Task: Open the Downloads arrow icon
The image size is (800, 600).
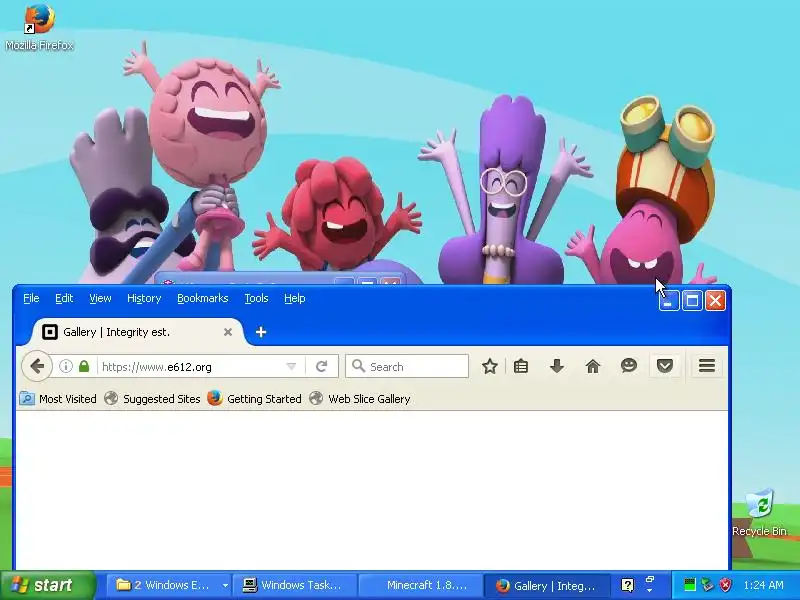Action: [x=557, y=366]
